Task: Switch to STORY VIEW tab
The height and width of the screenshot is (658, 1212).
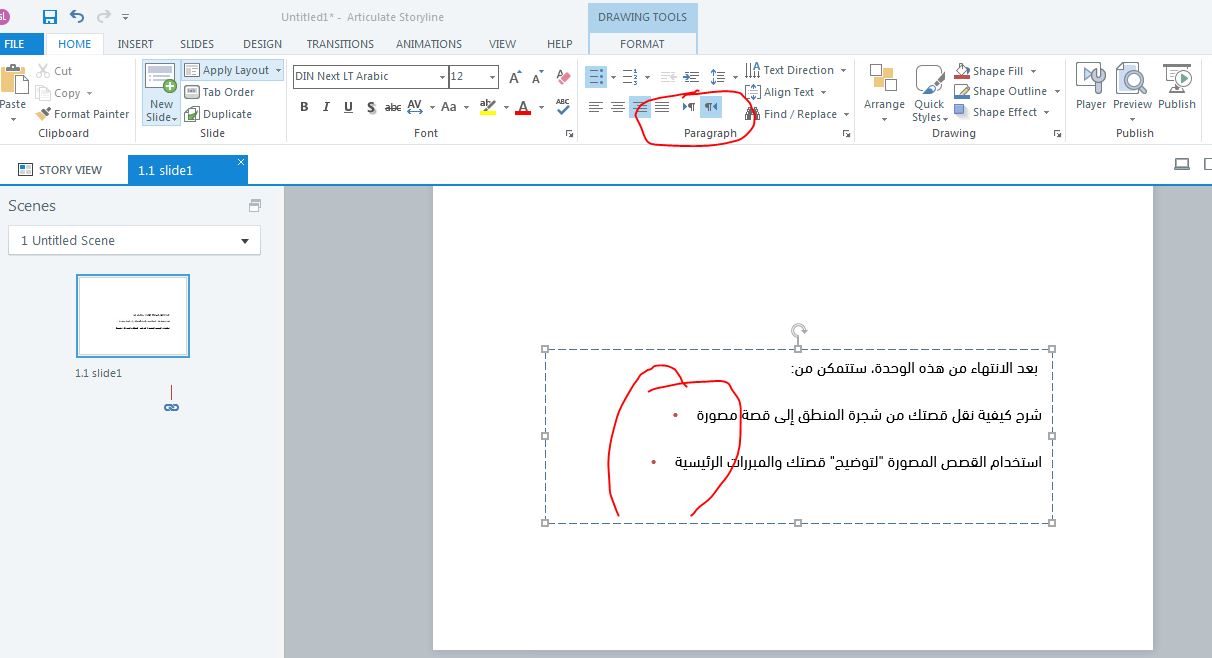Action: 60,170
